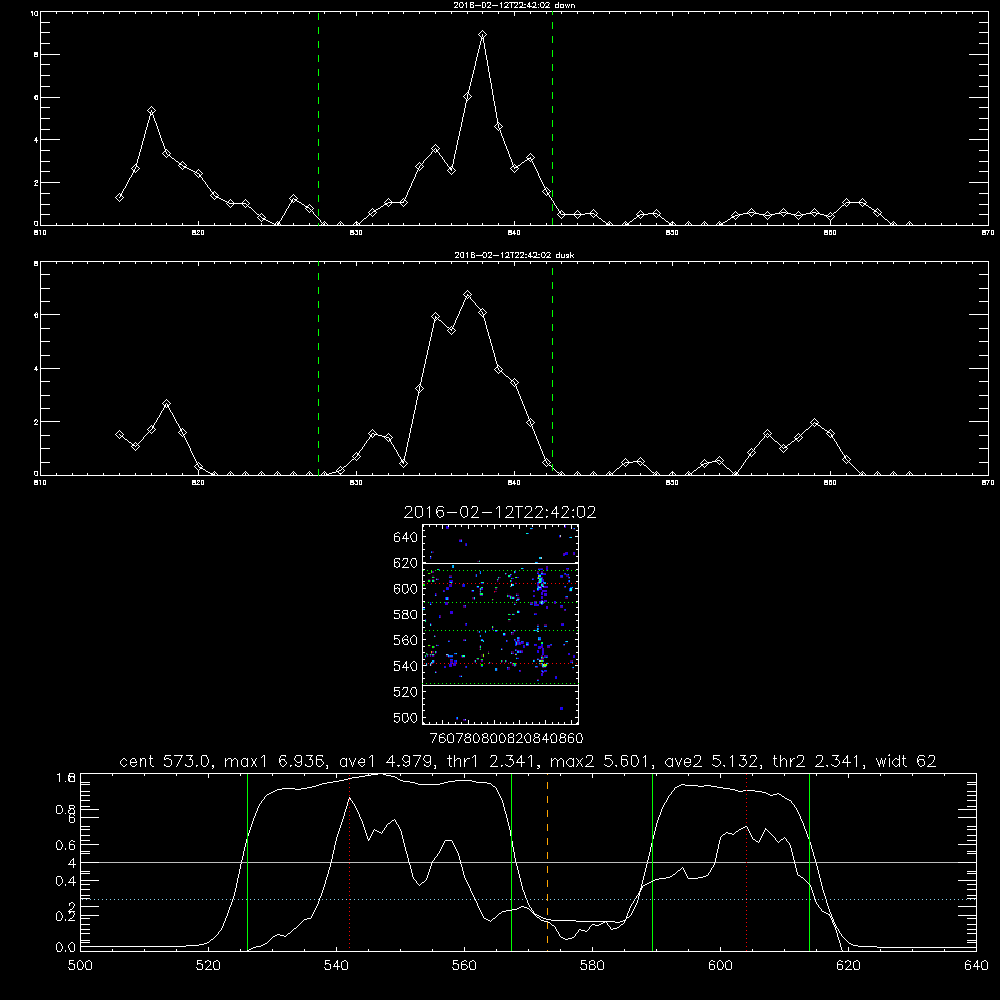Click the green solid line near 526 in bottom plot
Screen dimensions: 1000x1000
point(247,861)
